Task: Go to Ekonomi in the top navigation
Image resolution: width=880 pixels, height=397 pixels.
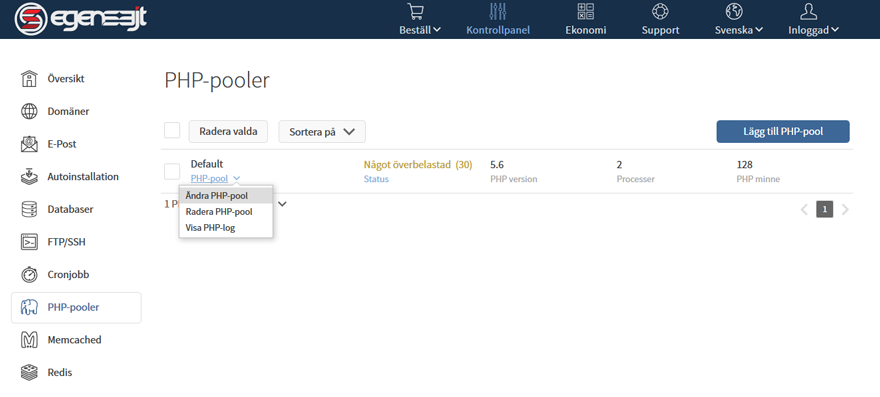Action: coord(585,30)
